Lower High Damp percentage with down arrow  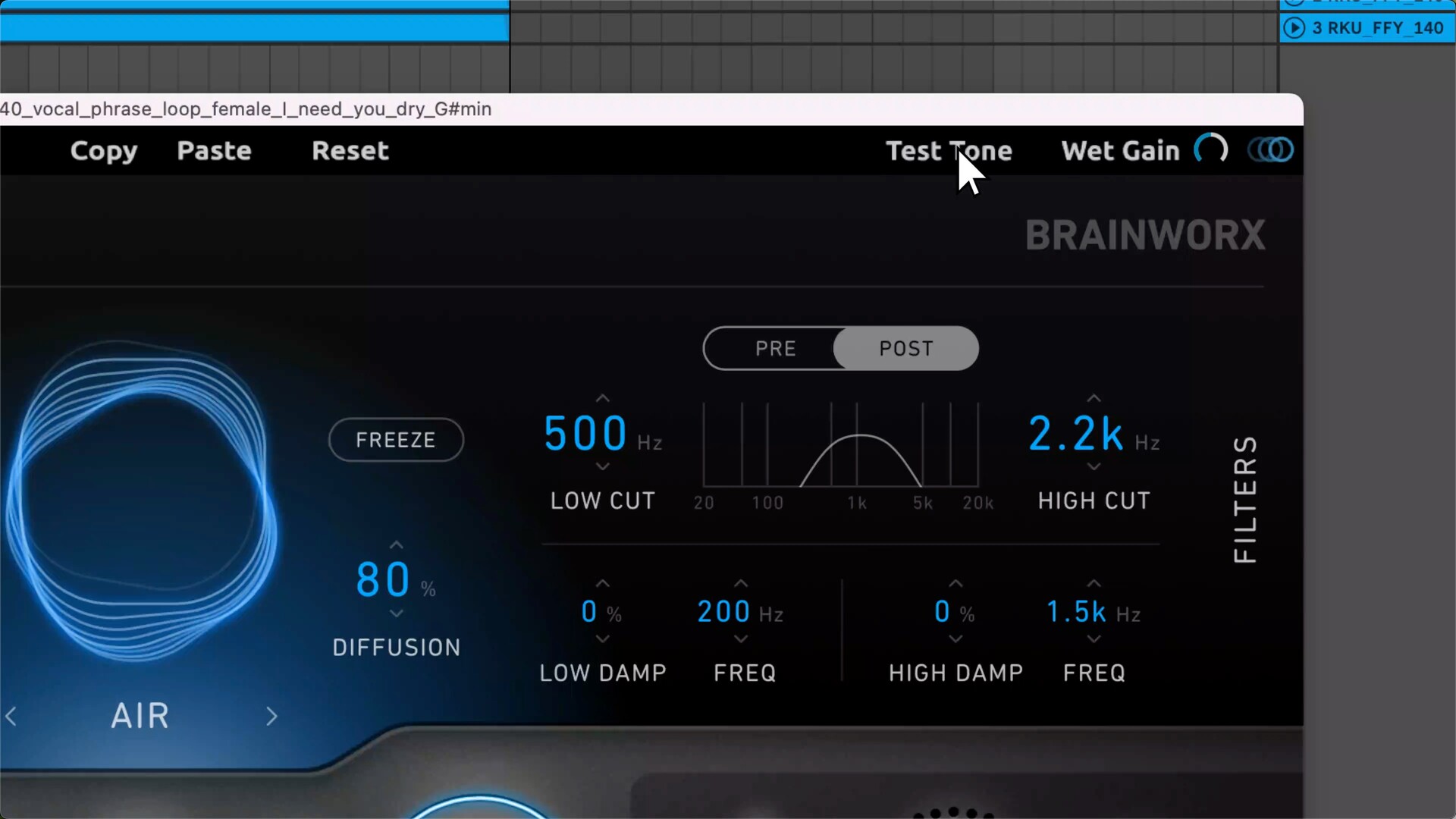click(x=955, y=639)
